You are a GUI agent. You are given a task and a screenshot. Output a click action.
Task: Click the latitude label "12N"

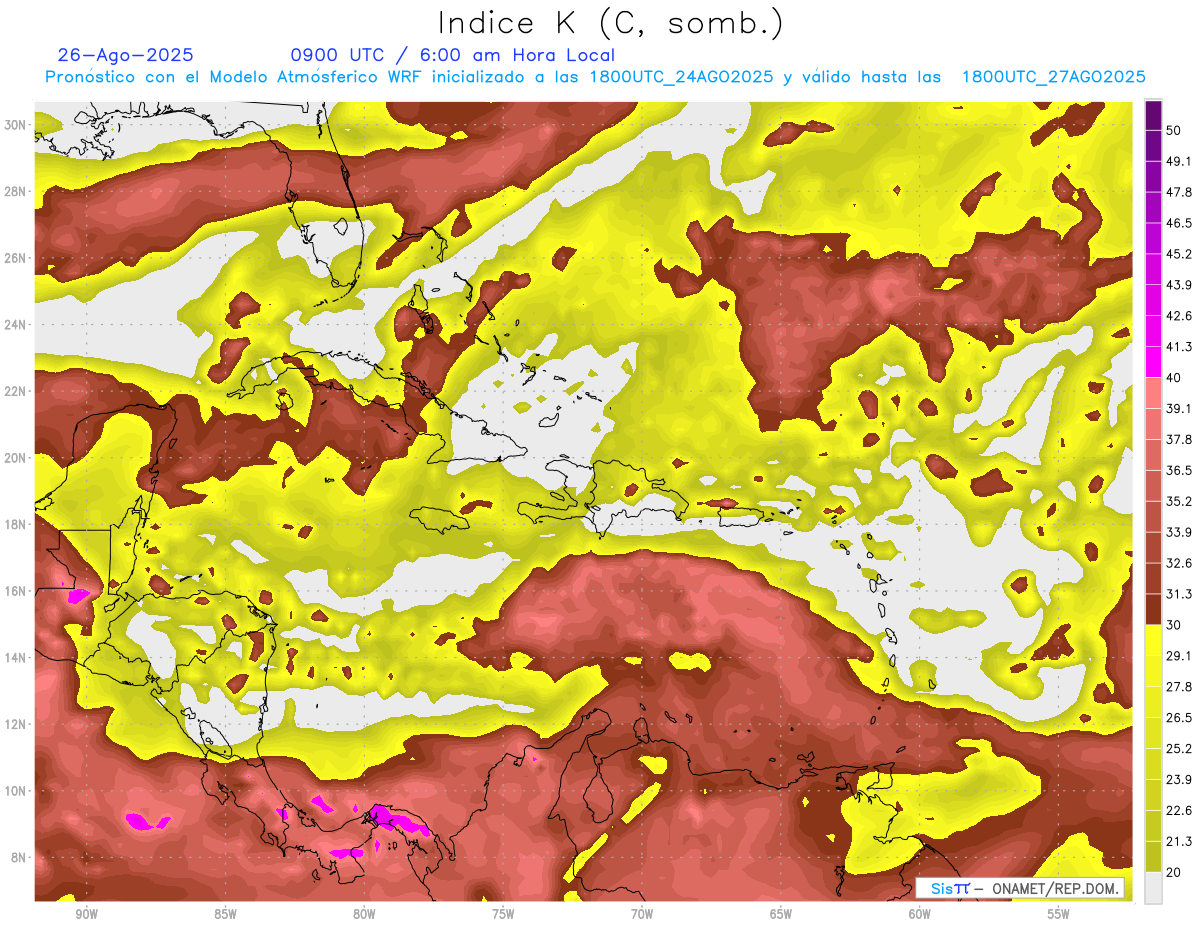(x=15, y=724)
